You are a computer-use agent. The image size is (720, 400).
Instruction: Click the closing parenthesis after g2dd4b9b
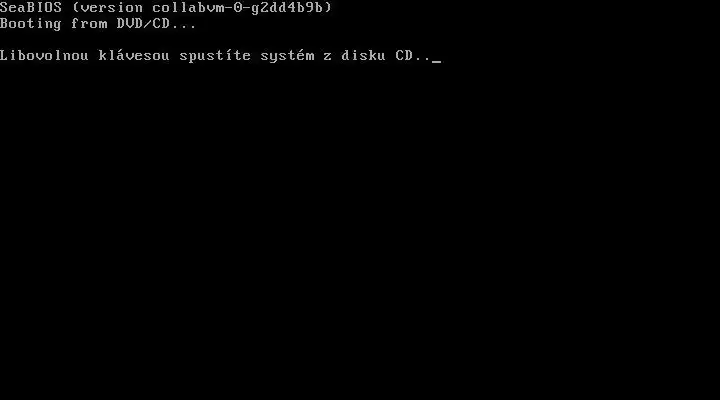pyautogui.click(x=328, y=7)
